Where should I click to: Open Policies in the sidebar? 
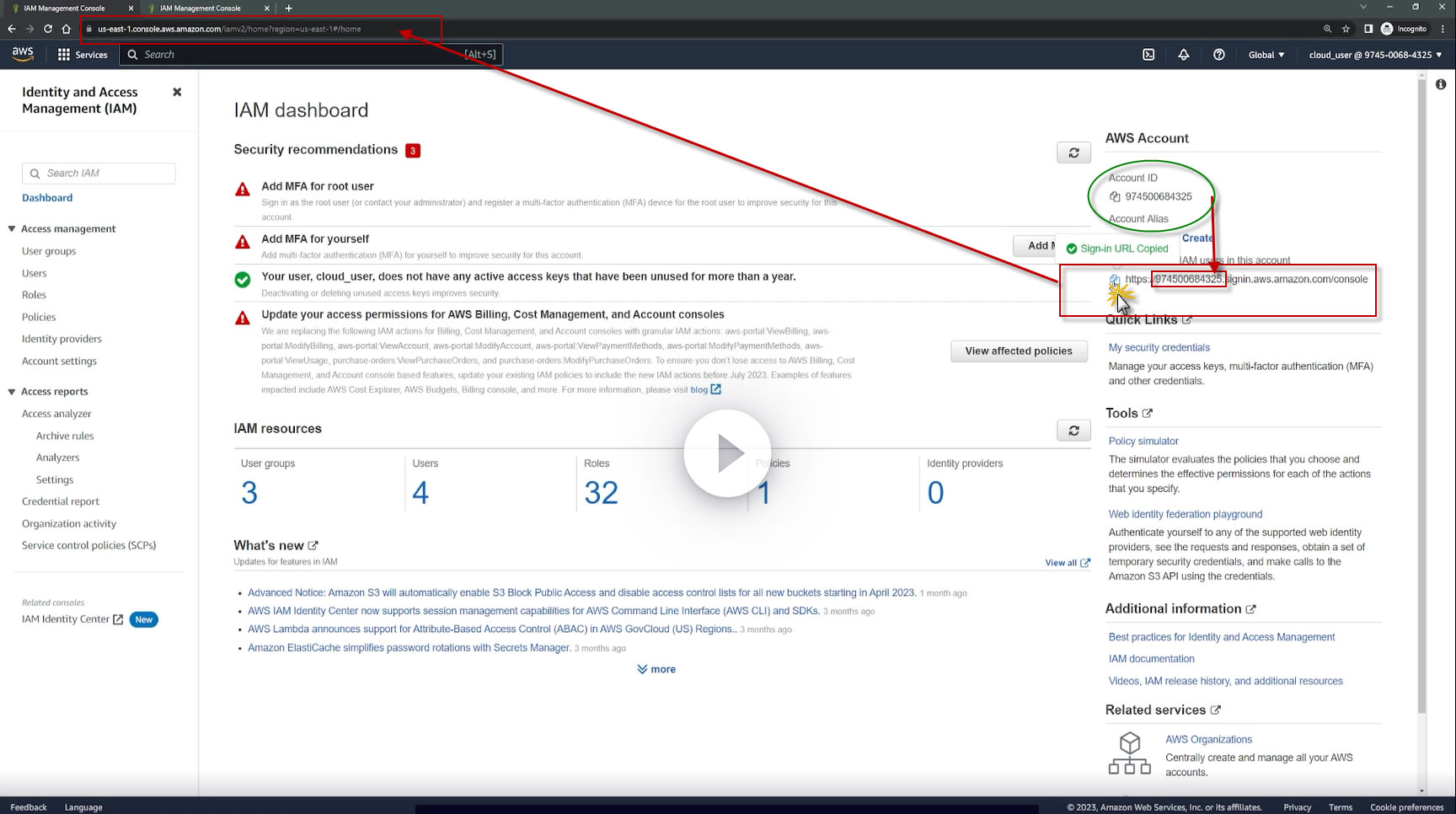tap(39, 317)
